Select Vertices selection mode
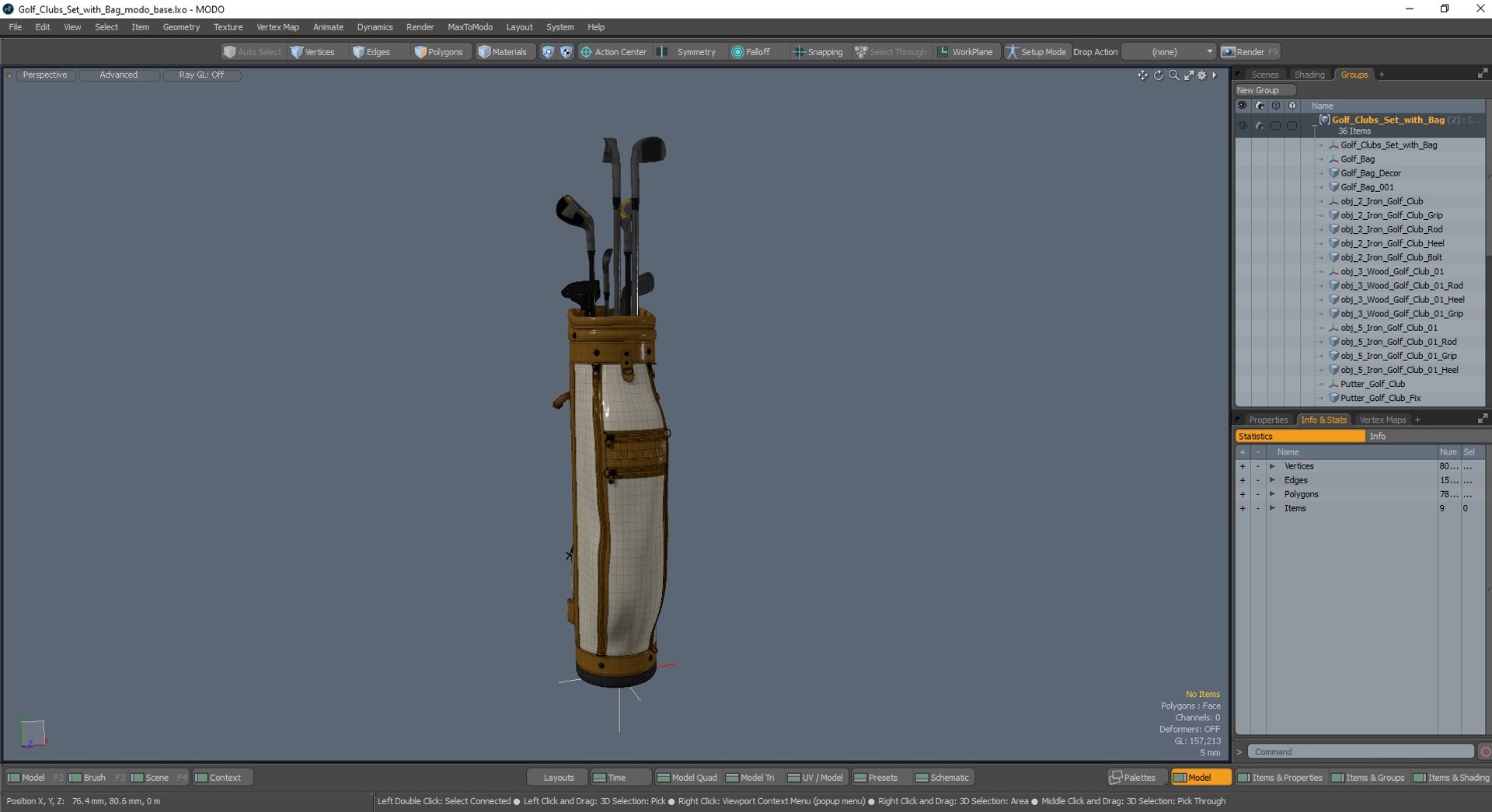This screenshot has width=1492, height=812. click(x=312, y=52)
